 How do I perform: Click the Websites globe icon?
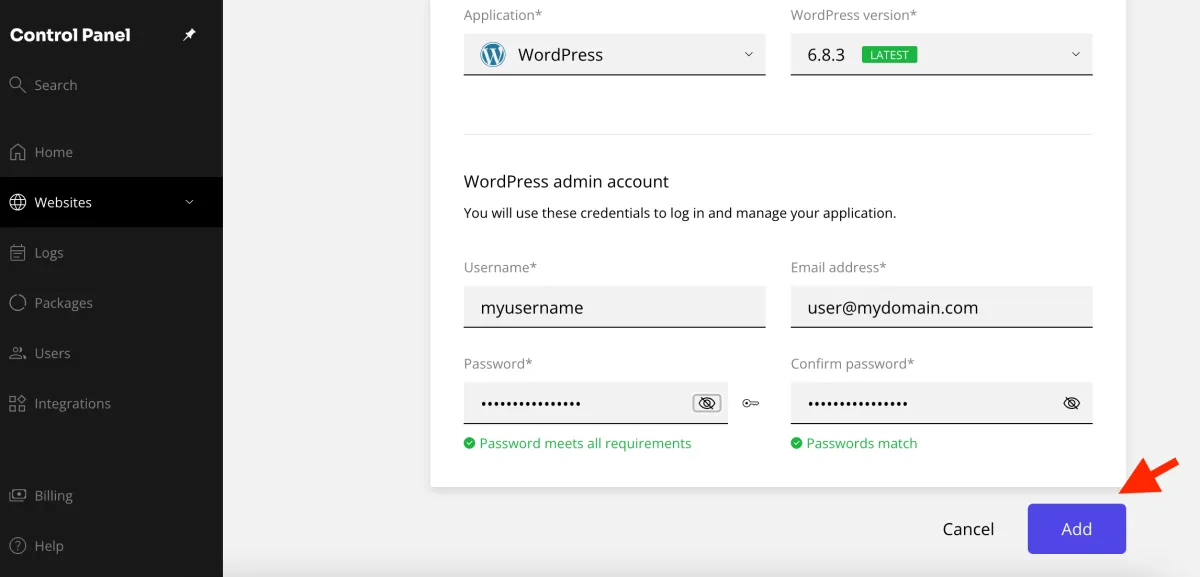click(17, 202)
